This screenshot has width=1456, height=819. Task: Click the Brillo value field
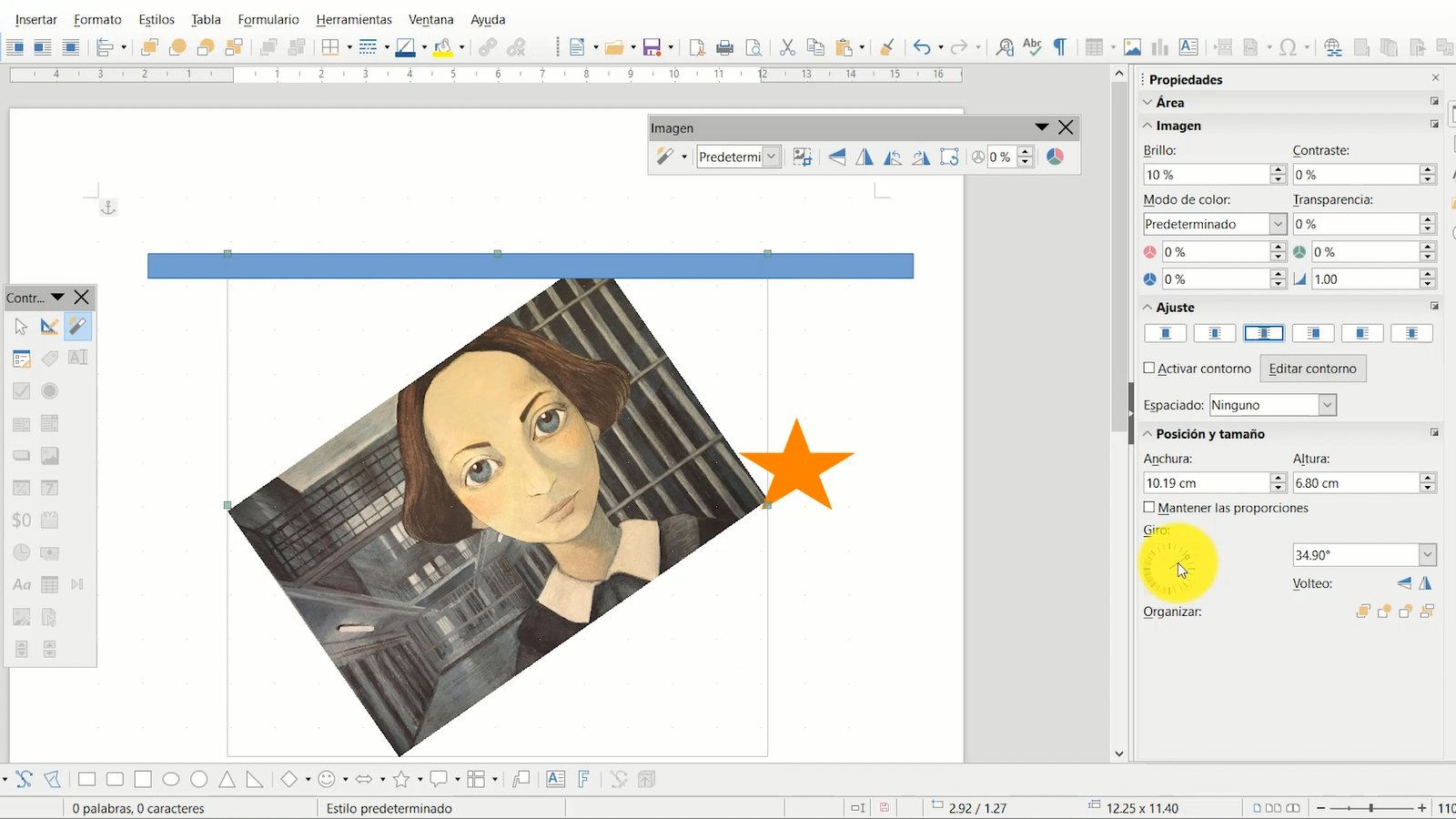click(1206, 175)
